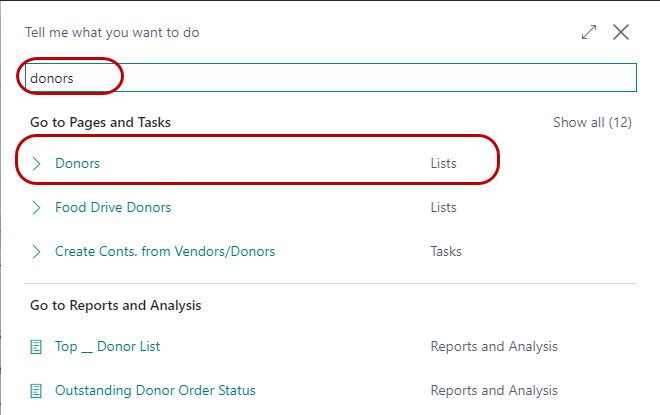
Task: Click Lists label on Food Drive Donors row
Action: pyautogui.click(x=443, y=207)
